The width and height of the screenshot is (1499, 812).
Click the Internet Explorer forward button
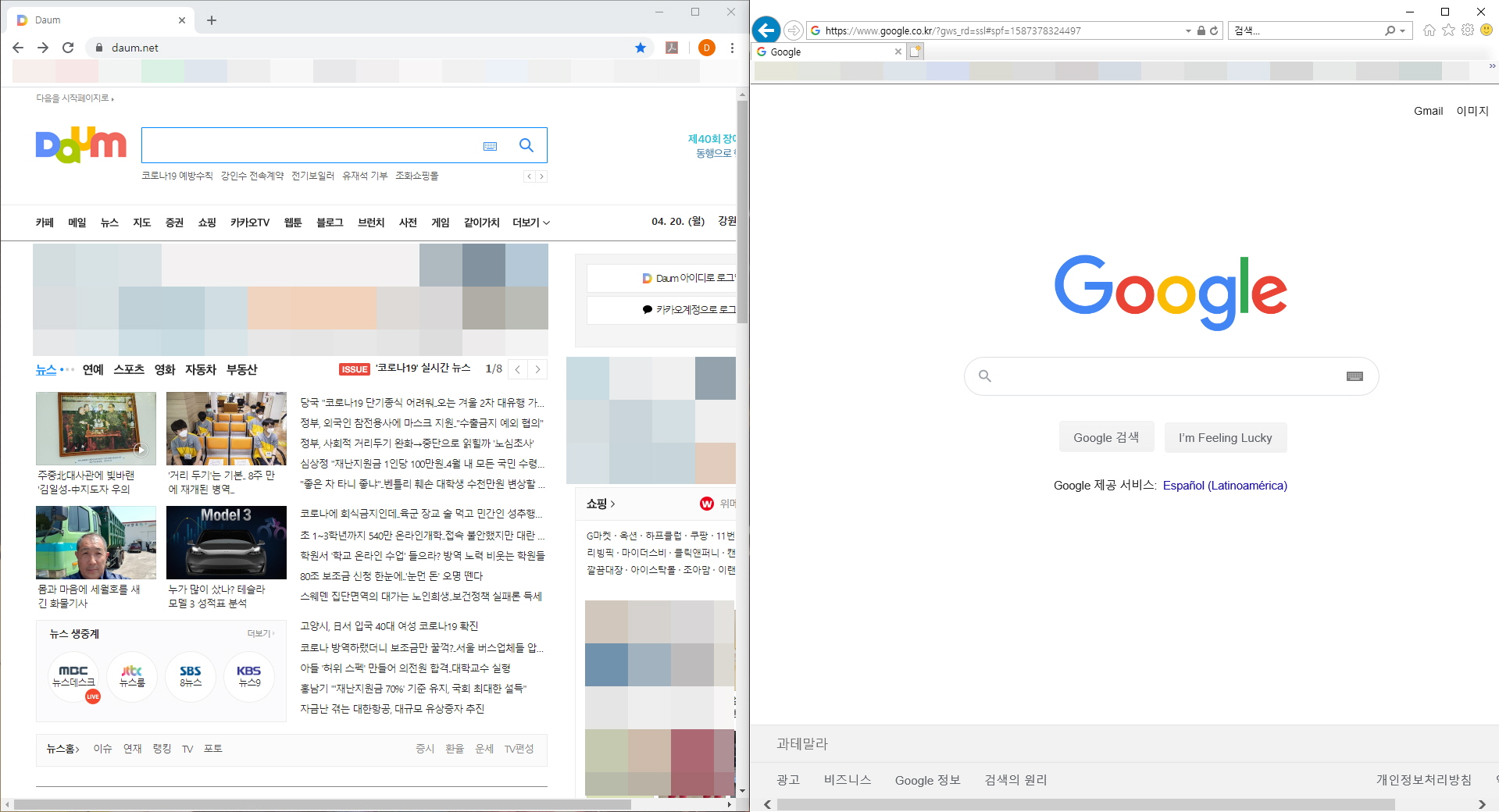(794, 30)
